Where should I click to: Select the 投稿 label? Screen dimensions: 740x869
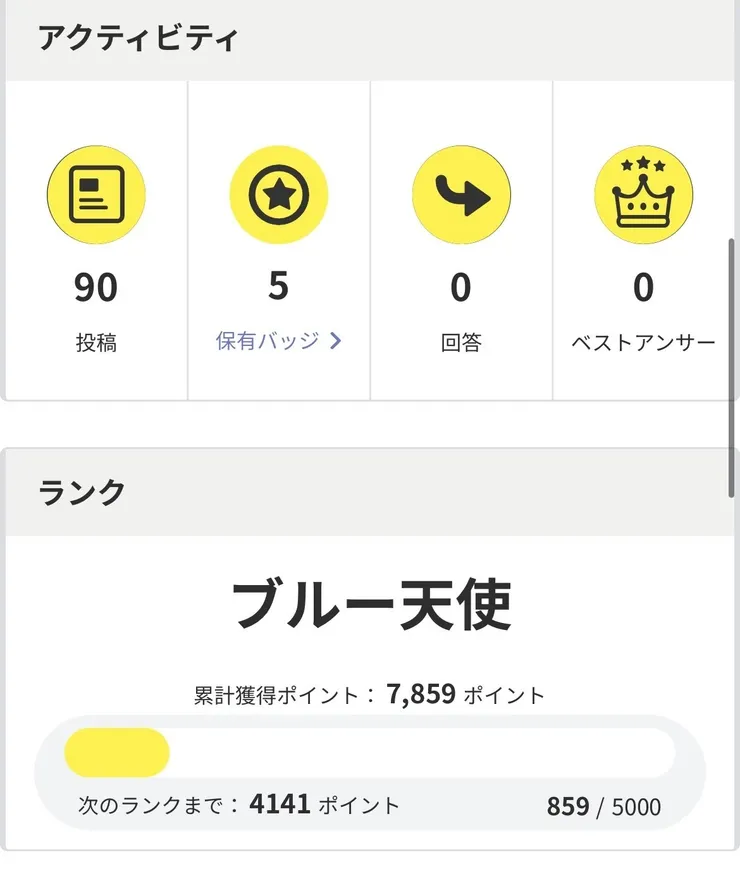pyautogui.click(x=96, y=343)
